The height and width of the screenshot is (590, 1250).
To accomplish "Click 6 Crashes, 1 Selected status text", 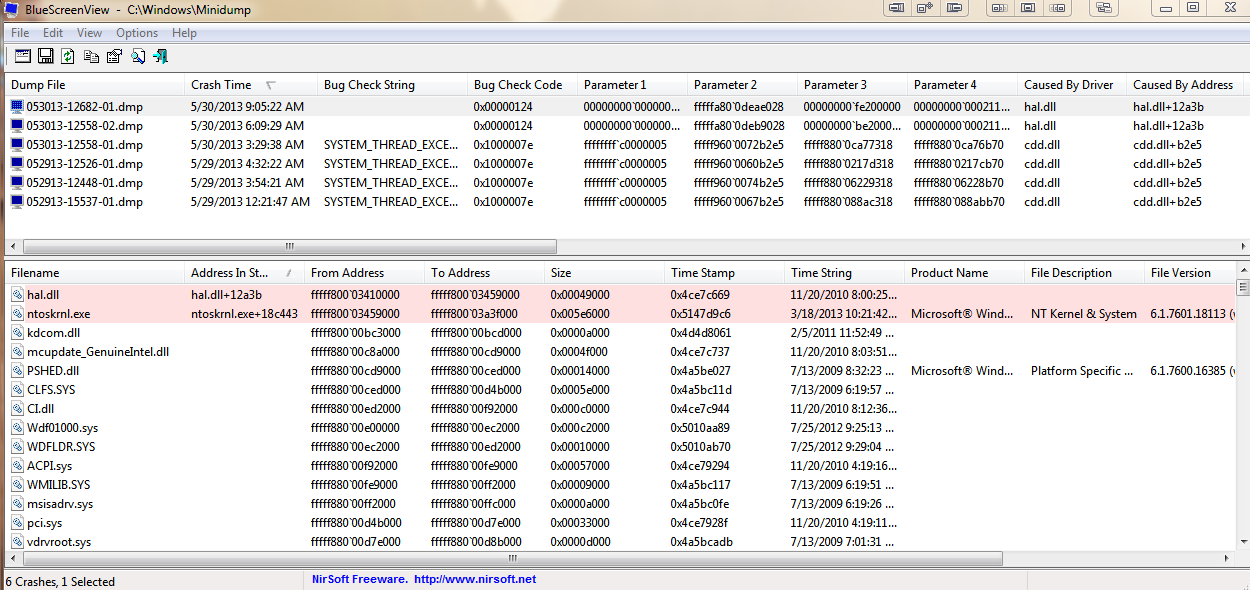I will click(x=60, y=581).
